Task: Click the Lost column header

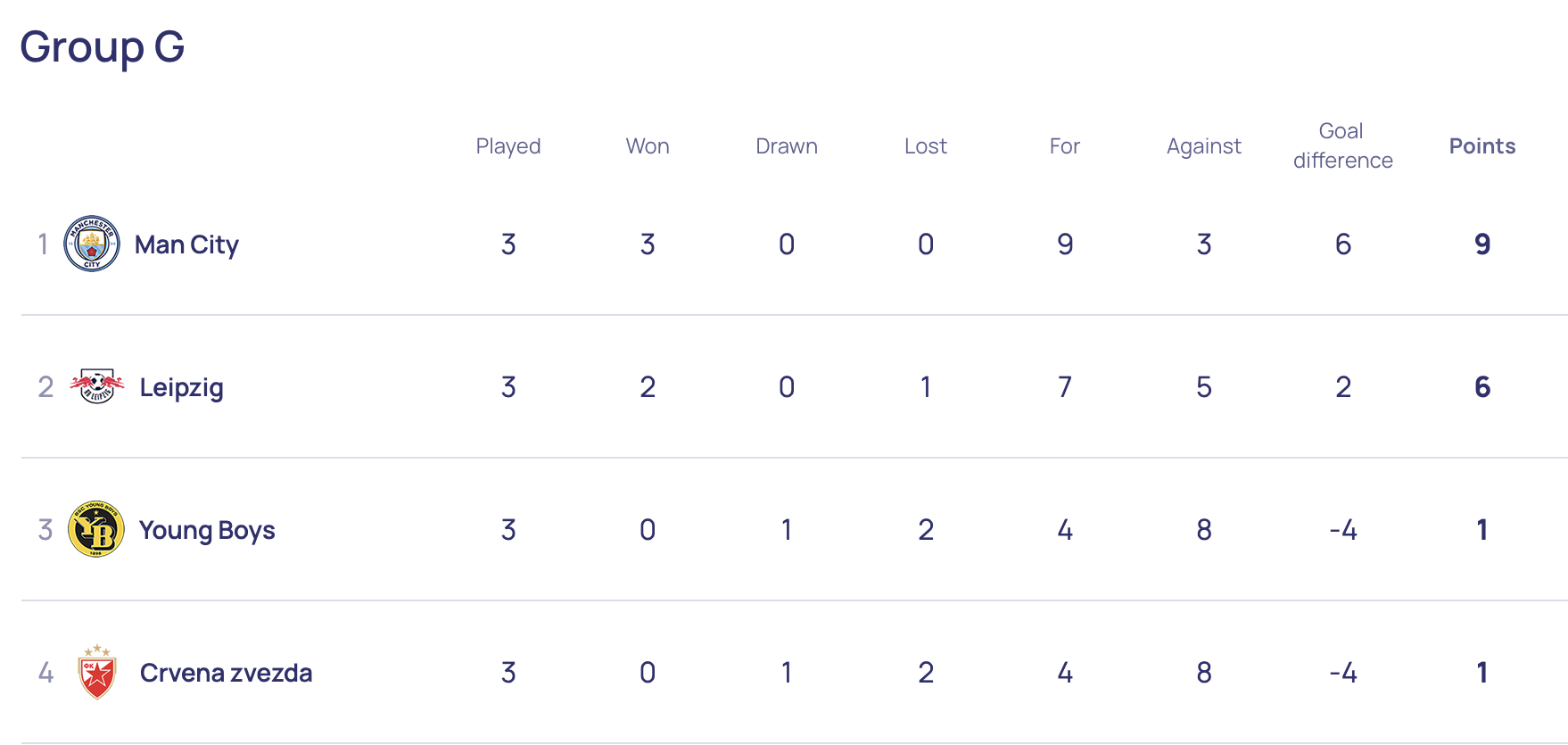Action: [926, 146]
